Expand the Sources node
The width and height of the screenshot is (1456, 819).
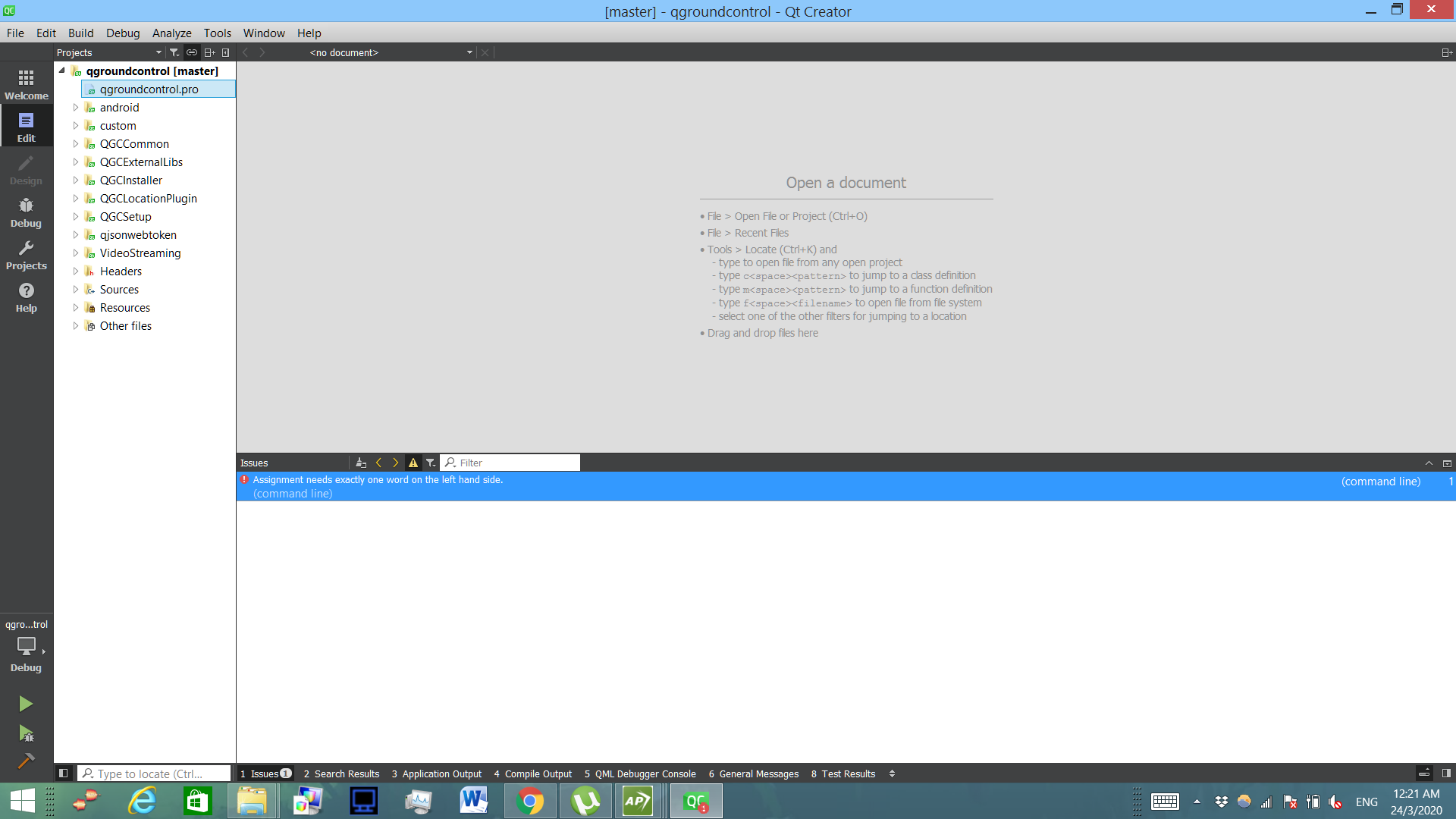75,290
